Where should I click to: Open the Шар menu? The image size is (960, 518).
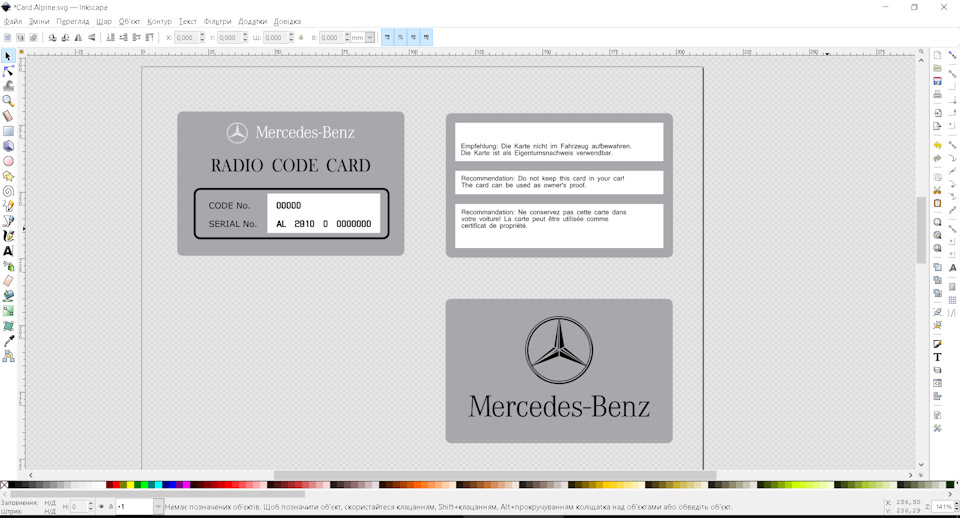coord(103,21)
